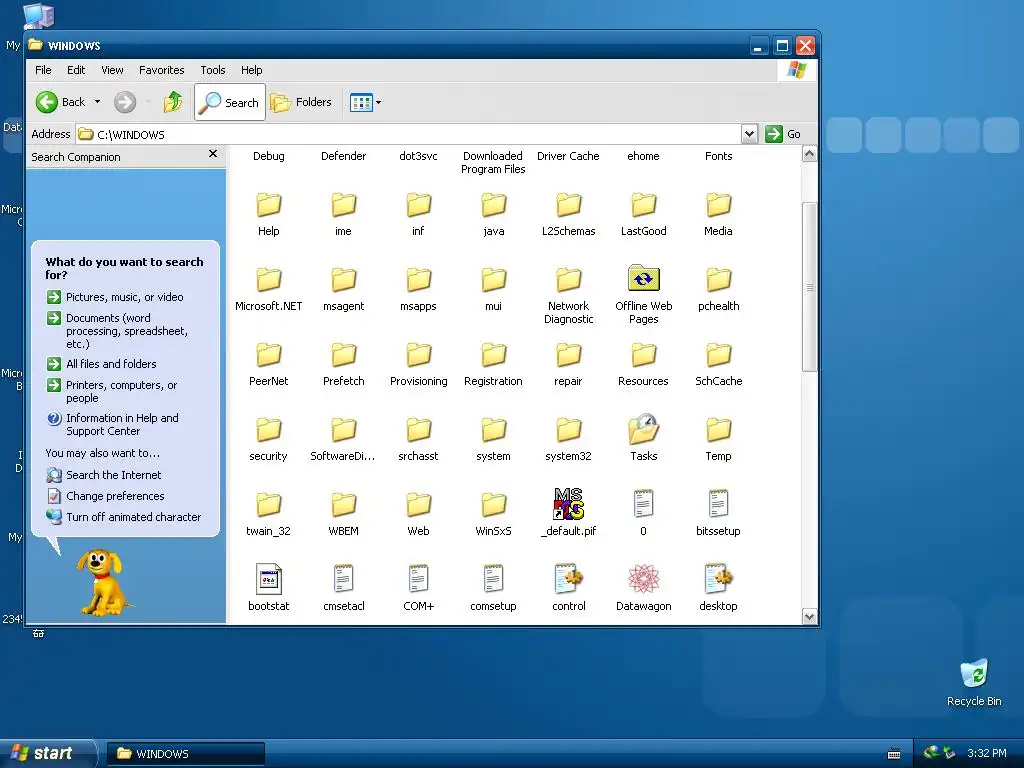This screenshot has height=768, width=1024.
Task: Open the Tools menu
Action: coord(212,70)
